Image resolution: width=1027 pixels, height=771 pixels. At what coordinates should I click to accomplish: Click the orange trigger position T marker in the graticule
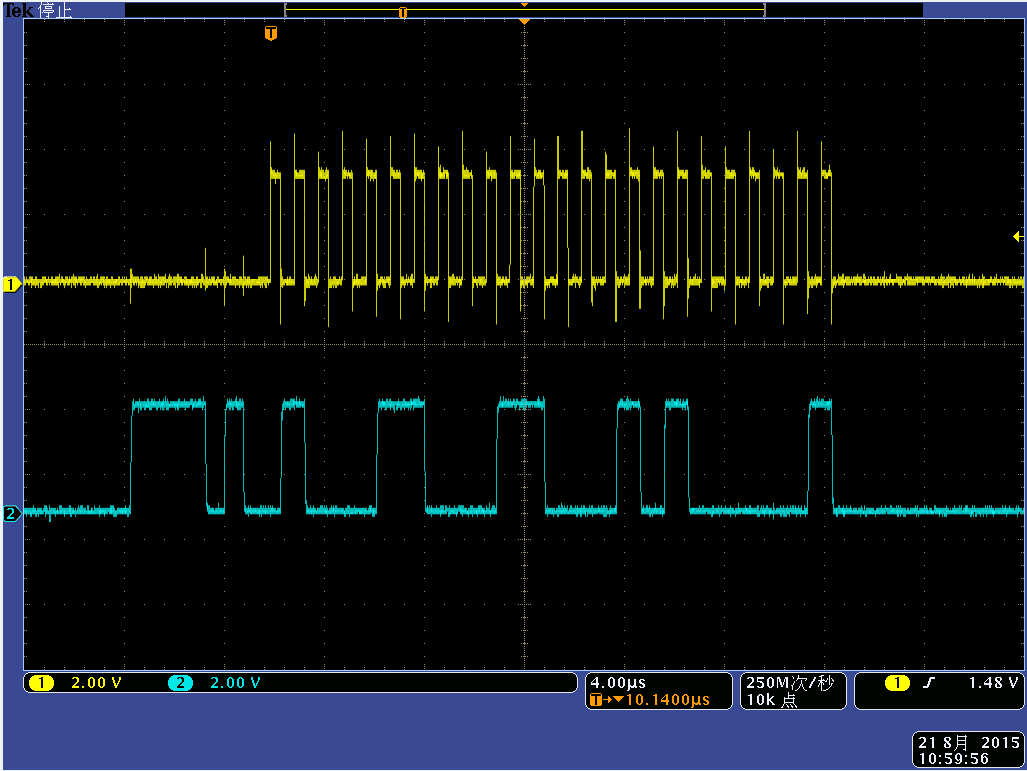pyautogui.click(x=271, y=33)
